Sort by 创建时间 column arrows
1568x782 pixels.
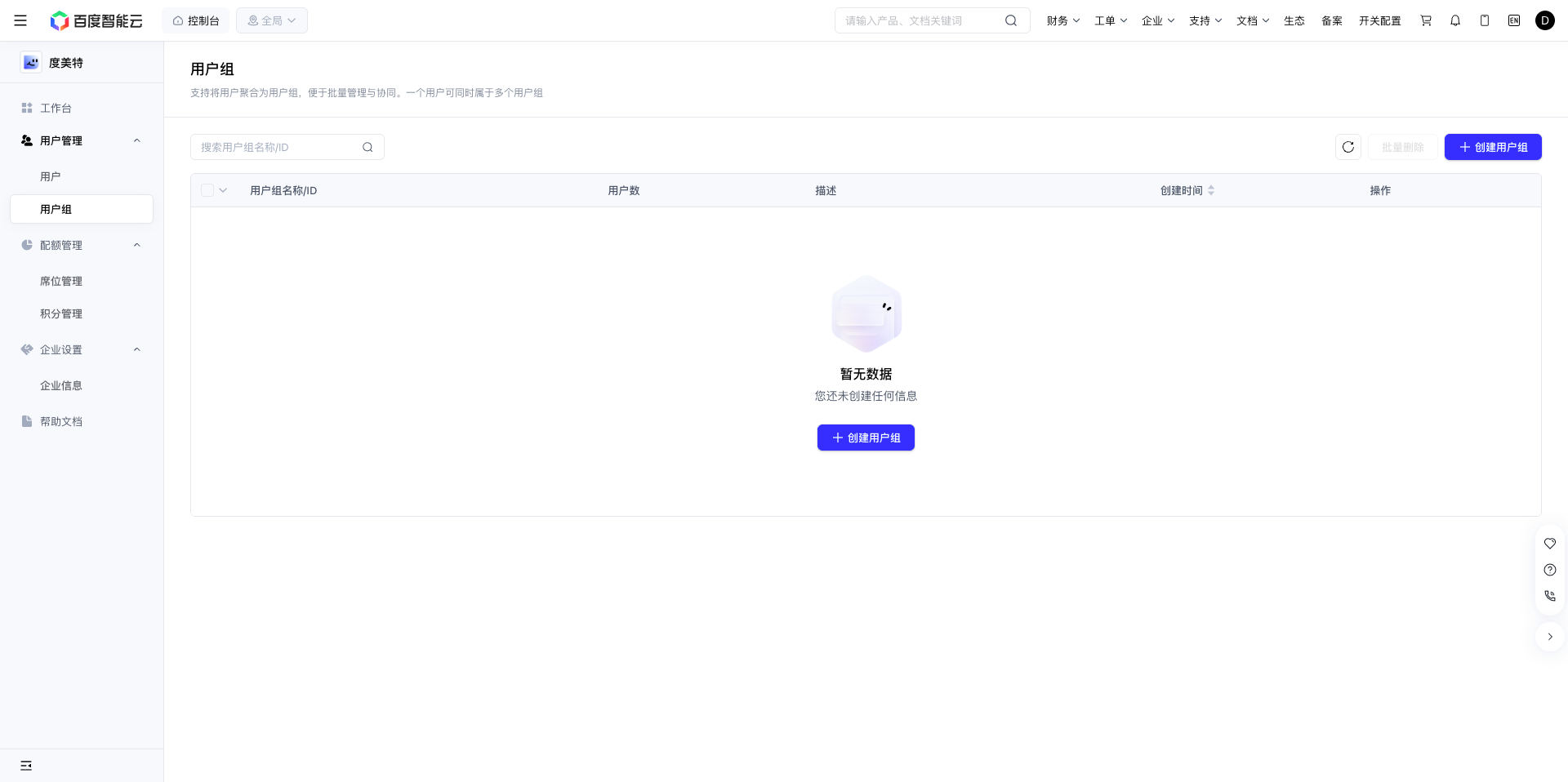(x=1211, y=190)
